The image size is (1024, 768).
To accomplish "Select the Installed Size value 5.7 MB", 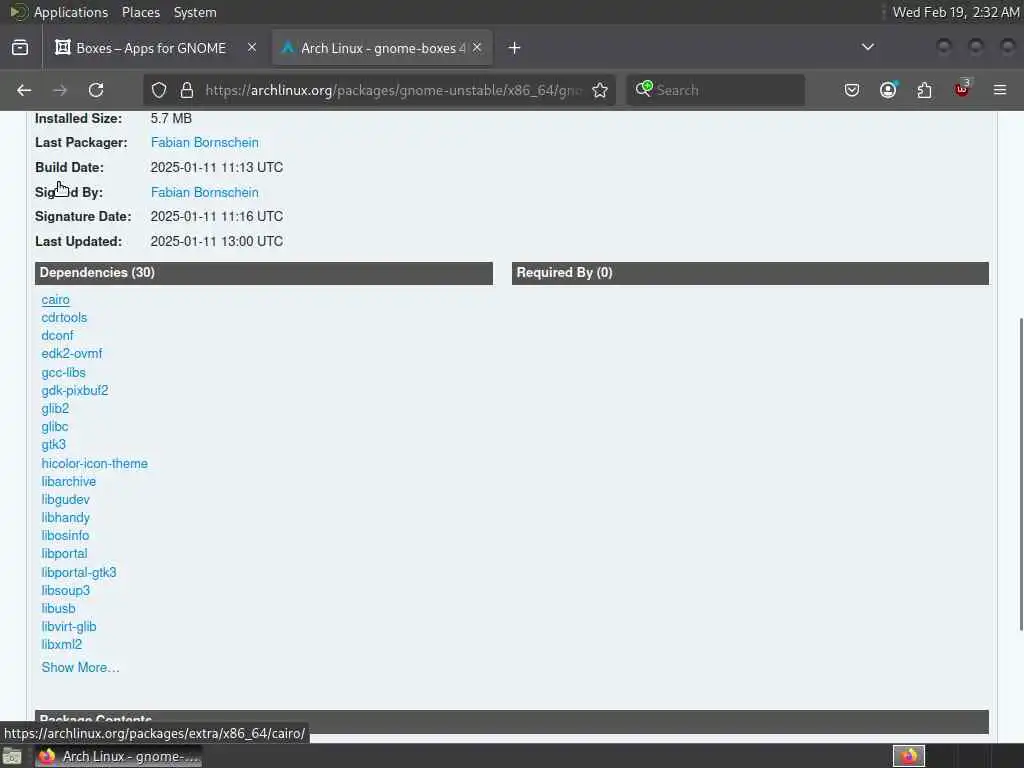I will tap(171, 119).
